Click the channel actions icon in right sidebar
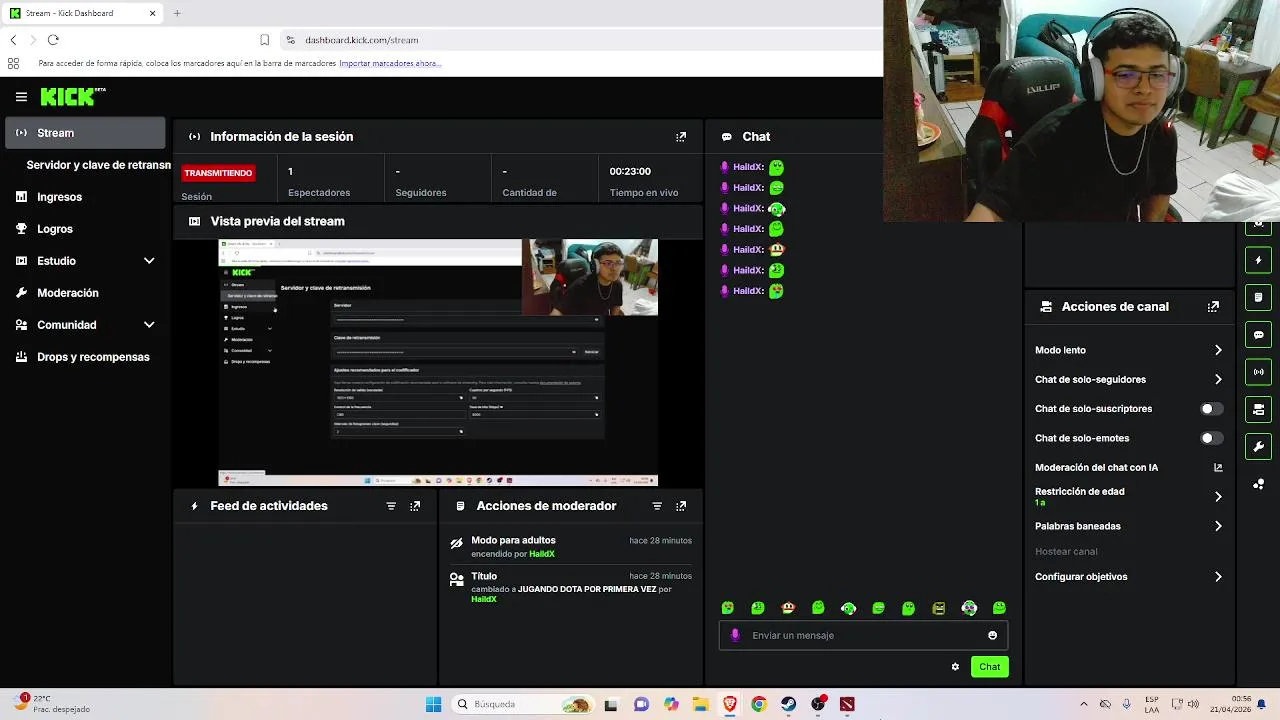The image size is (1280, 720). click(x=1259, y=409)
